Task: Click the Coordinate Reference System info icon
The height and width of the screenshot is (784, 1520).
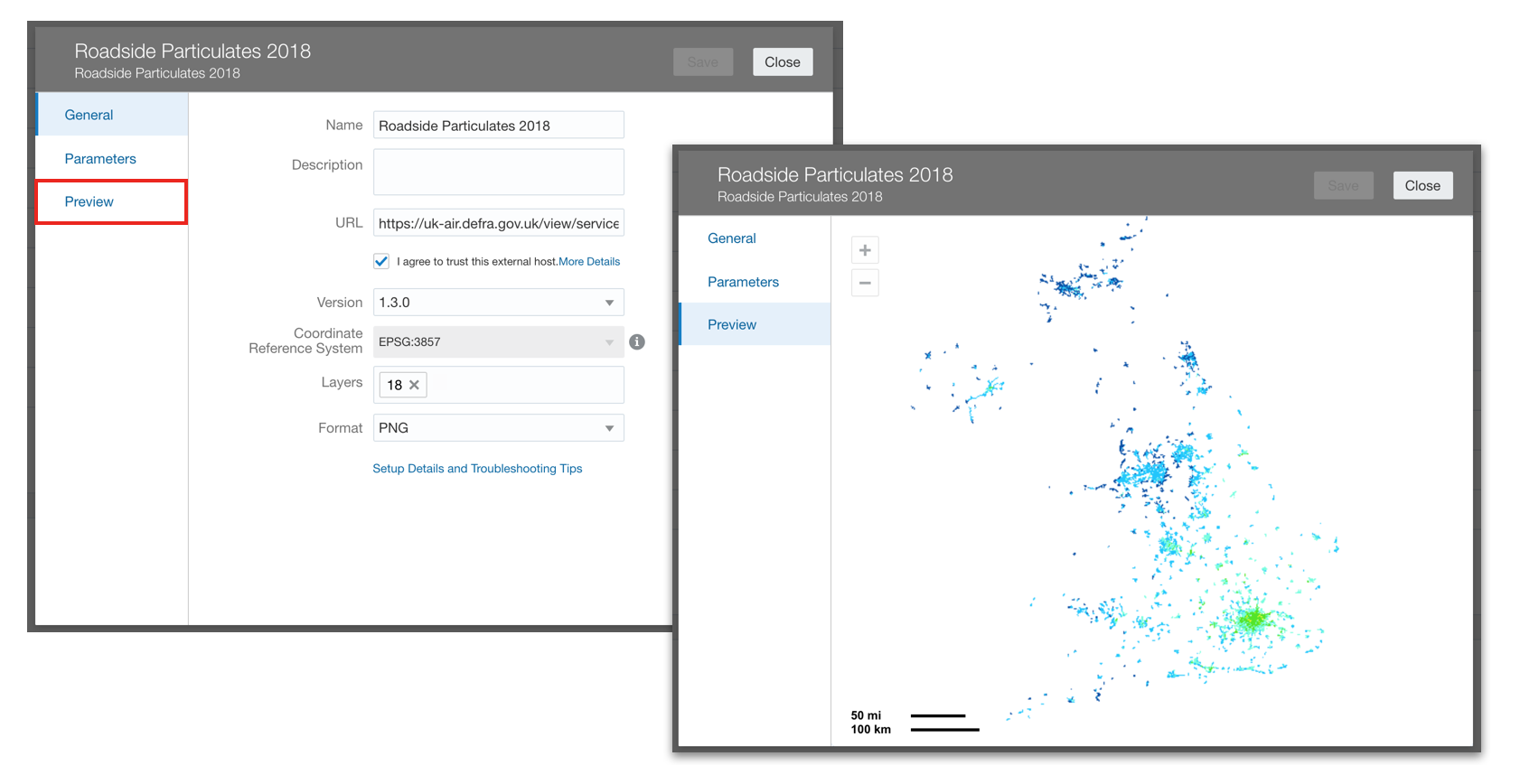Action: coord(637,342)
